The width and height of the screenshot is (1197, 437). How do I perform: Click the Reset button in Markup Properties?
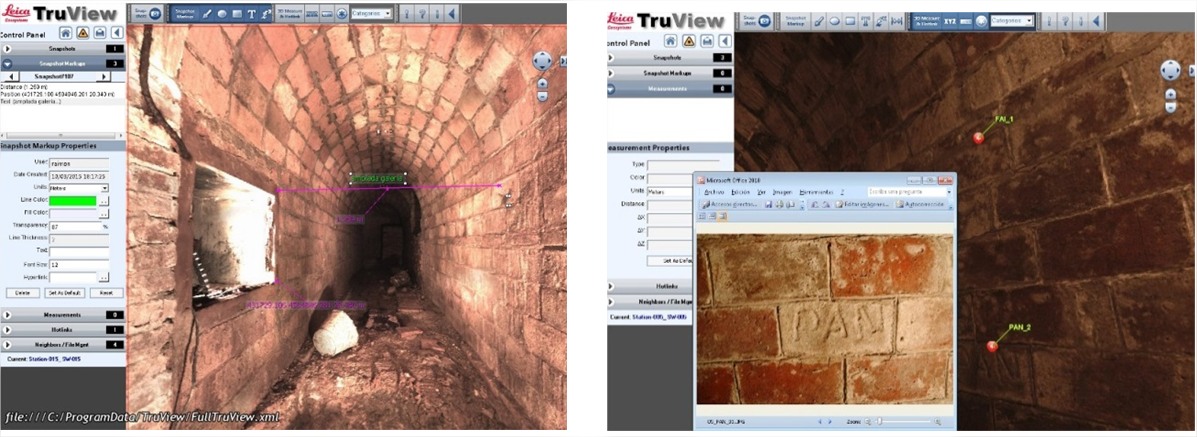(x=106, y=293)
